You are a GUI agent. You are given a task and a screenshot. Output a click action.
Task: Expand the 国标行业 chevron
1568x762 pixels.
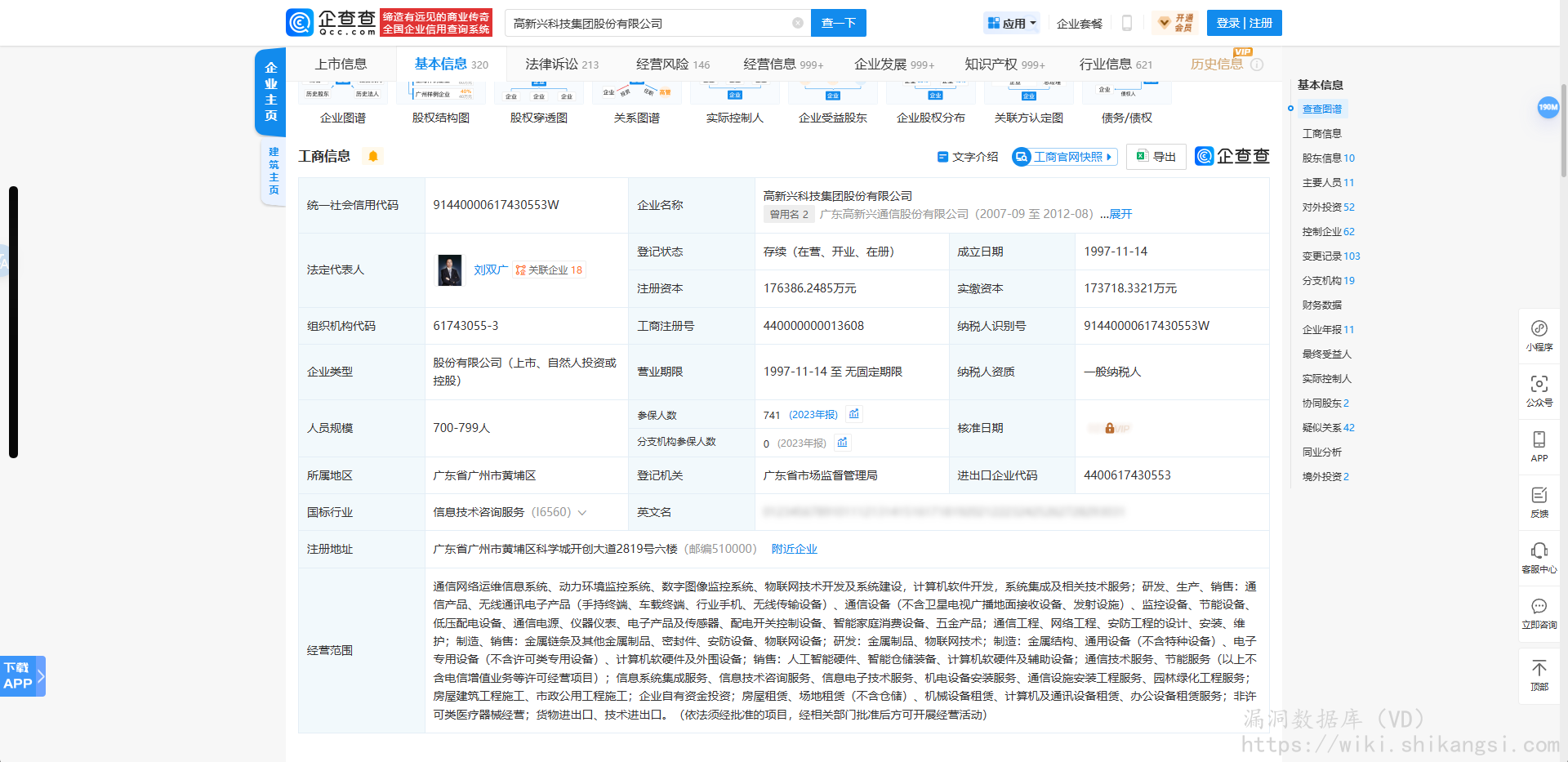pyautogui.click(x=582, y=513)
